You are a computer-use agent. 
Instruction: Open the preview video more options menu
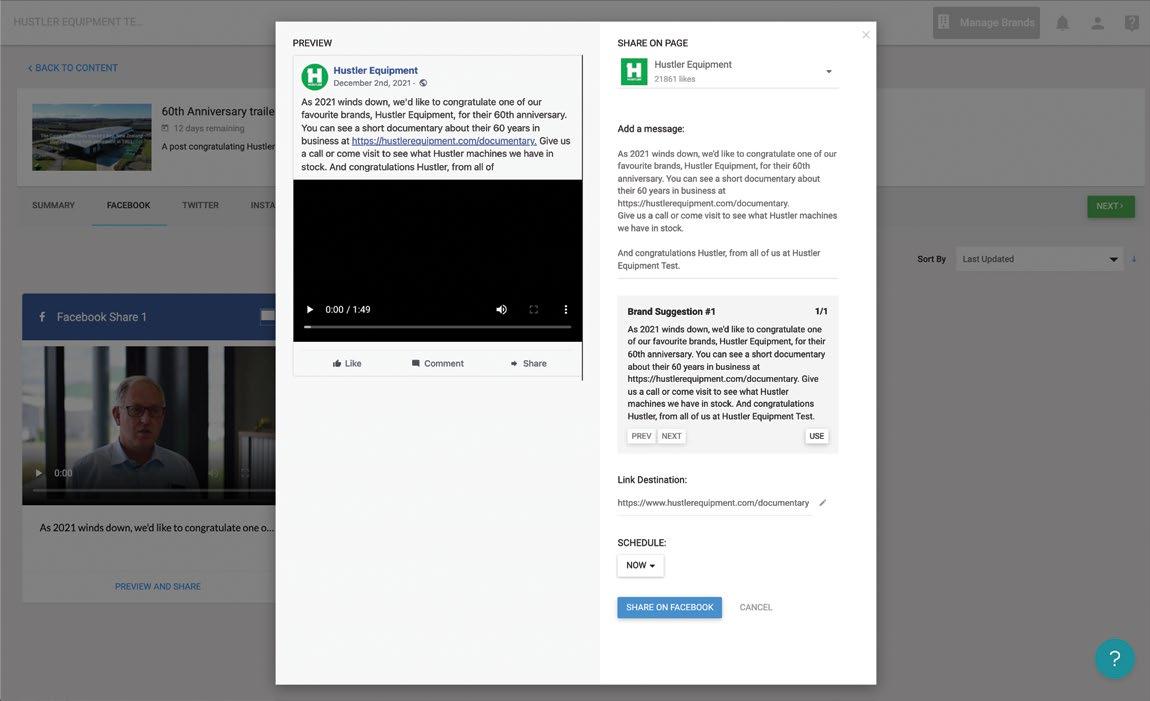coord(565,309)
